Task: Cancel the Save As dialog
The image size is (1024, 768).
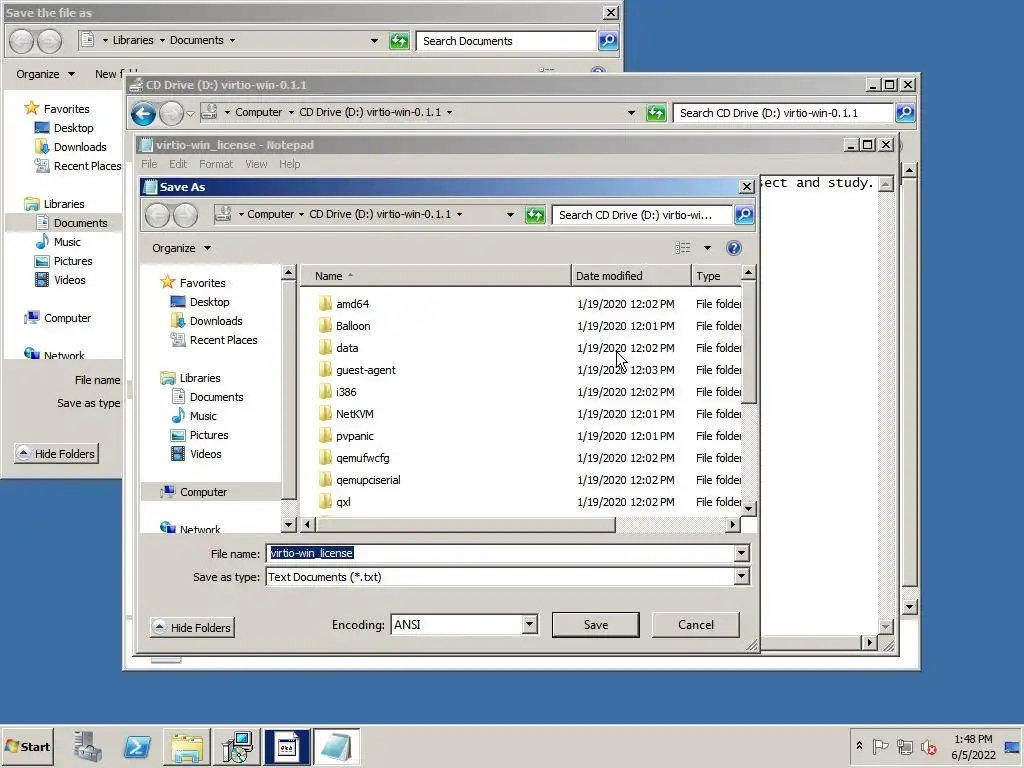Action: coord(696,625)
